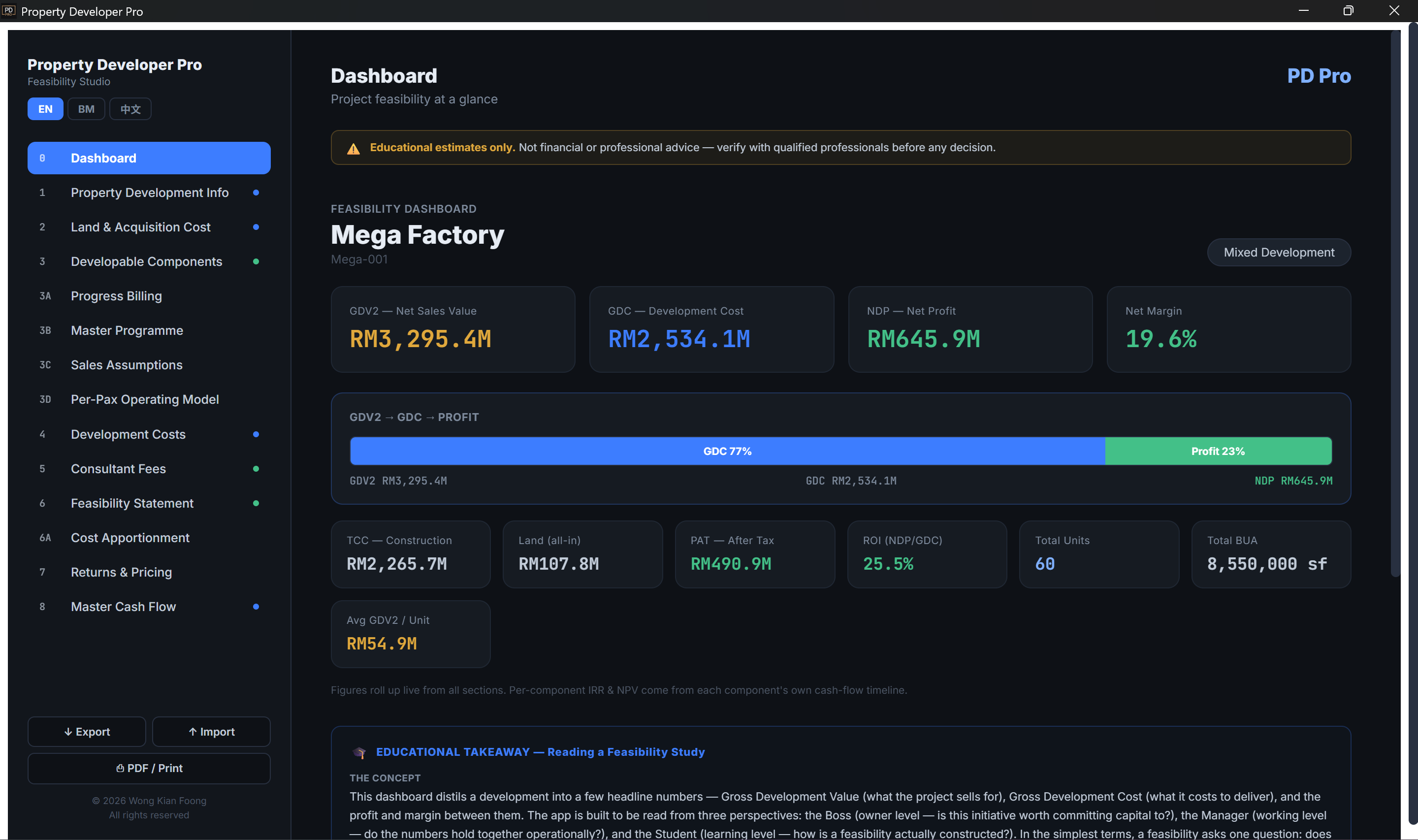
Task: Click the graduation cap icon beside Educational Takeaway
Action: click(359, 752)
